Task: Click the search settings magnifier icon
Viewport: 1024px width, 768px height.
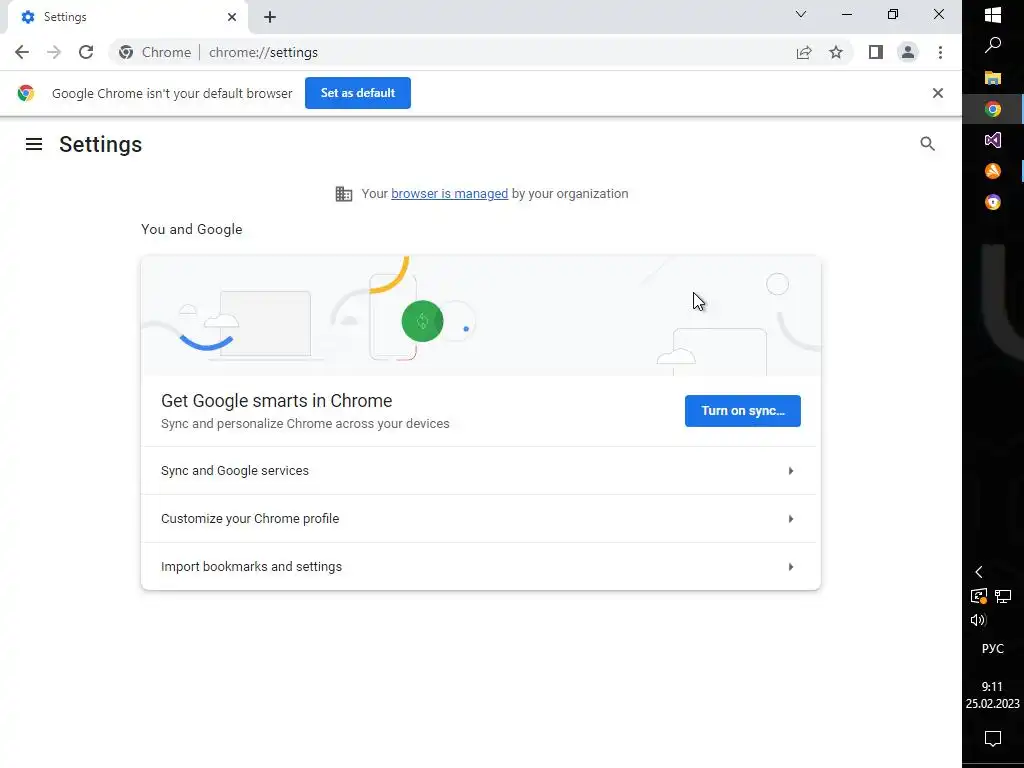Action: [x=927, y=144]
